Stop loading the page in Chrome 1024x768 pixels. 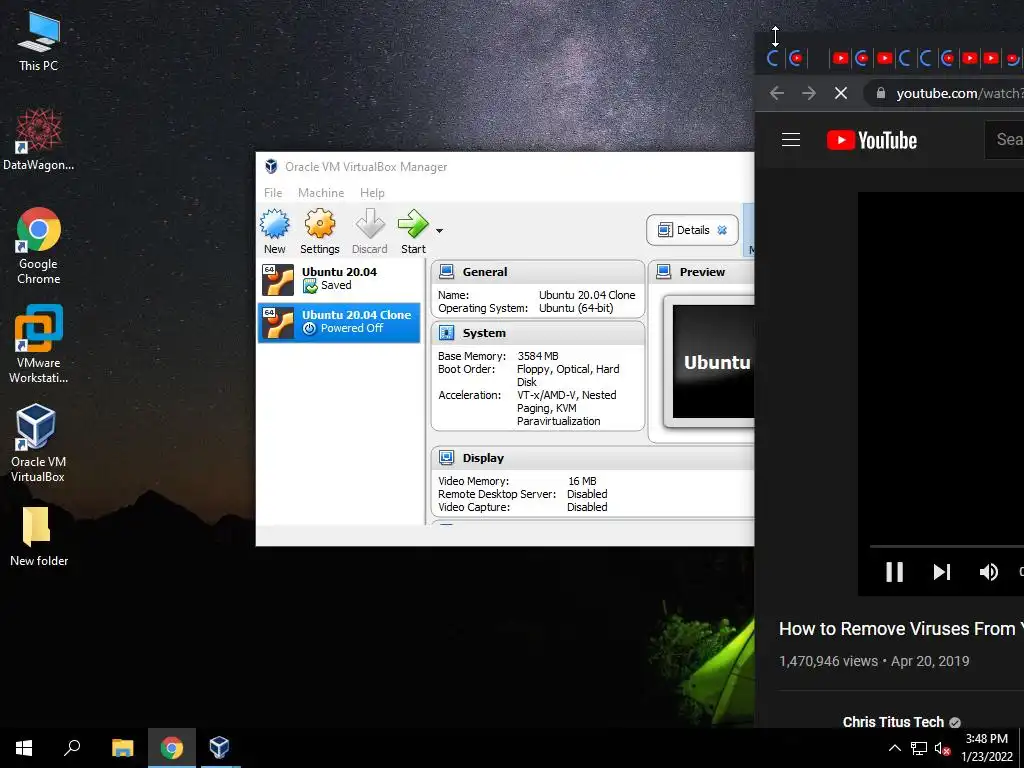point(841,93)
